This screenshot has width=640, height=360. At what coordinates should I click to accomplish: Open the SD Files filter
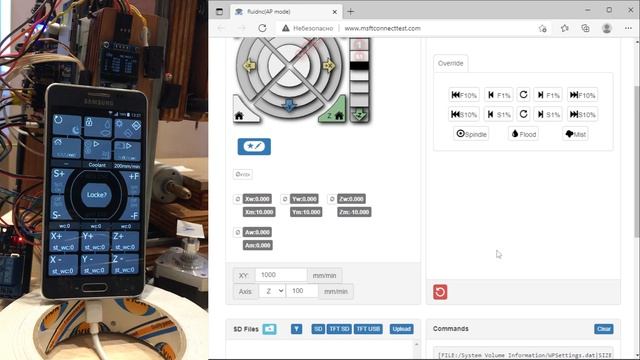click(297, 329)
